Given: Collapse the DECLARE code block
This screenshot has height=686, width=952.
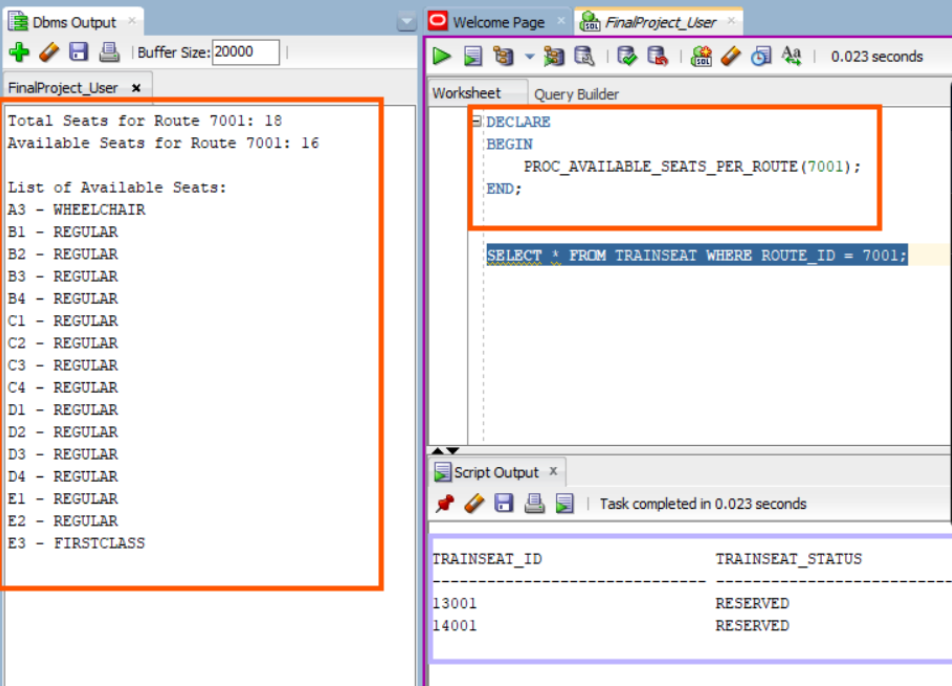Looking at the screenshot, I should pyautogui.click(x=476, y=121).
